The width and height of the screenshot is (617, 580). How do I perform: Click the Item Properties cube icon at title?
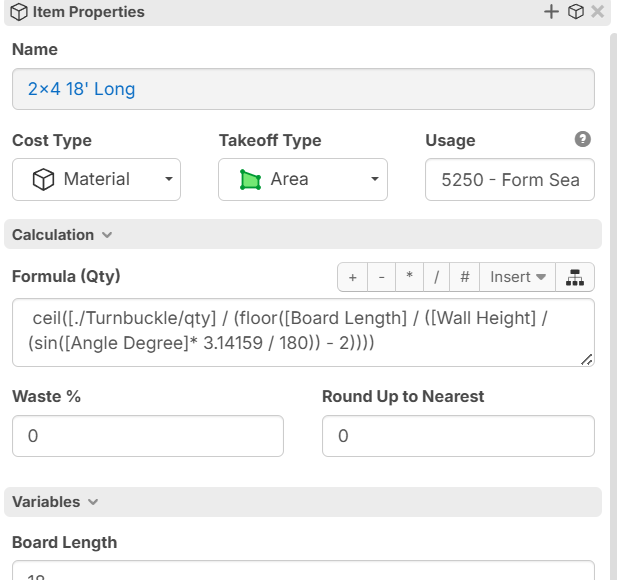point(19,12)
